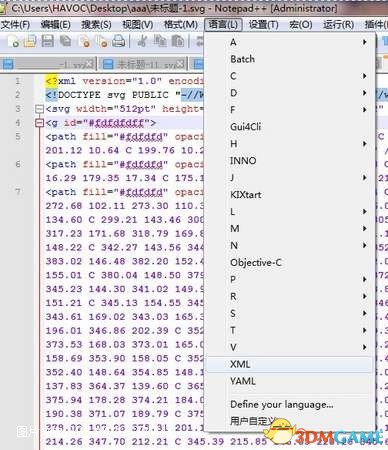Expand the C languages submenu

pyautogui.click(x=289, y=76)
